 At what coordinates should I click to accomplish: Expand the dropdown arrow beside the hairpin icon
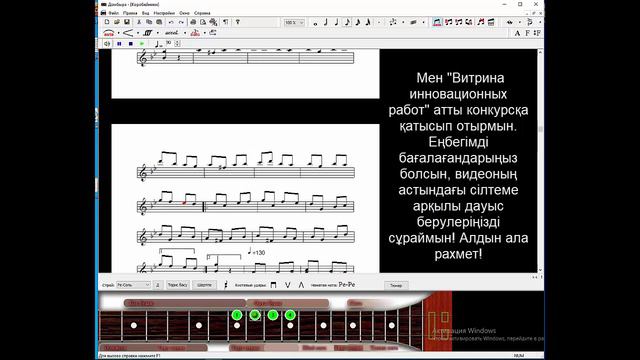[138, 33]
